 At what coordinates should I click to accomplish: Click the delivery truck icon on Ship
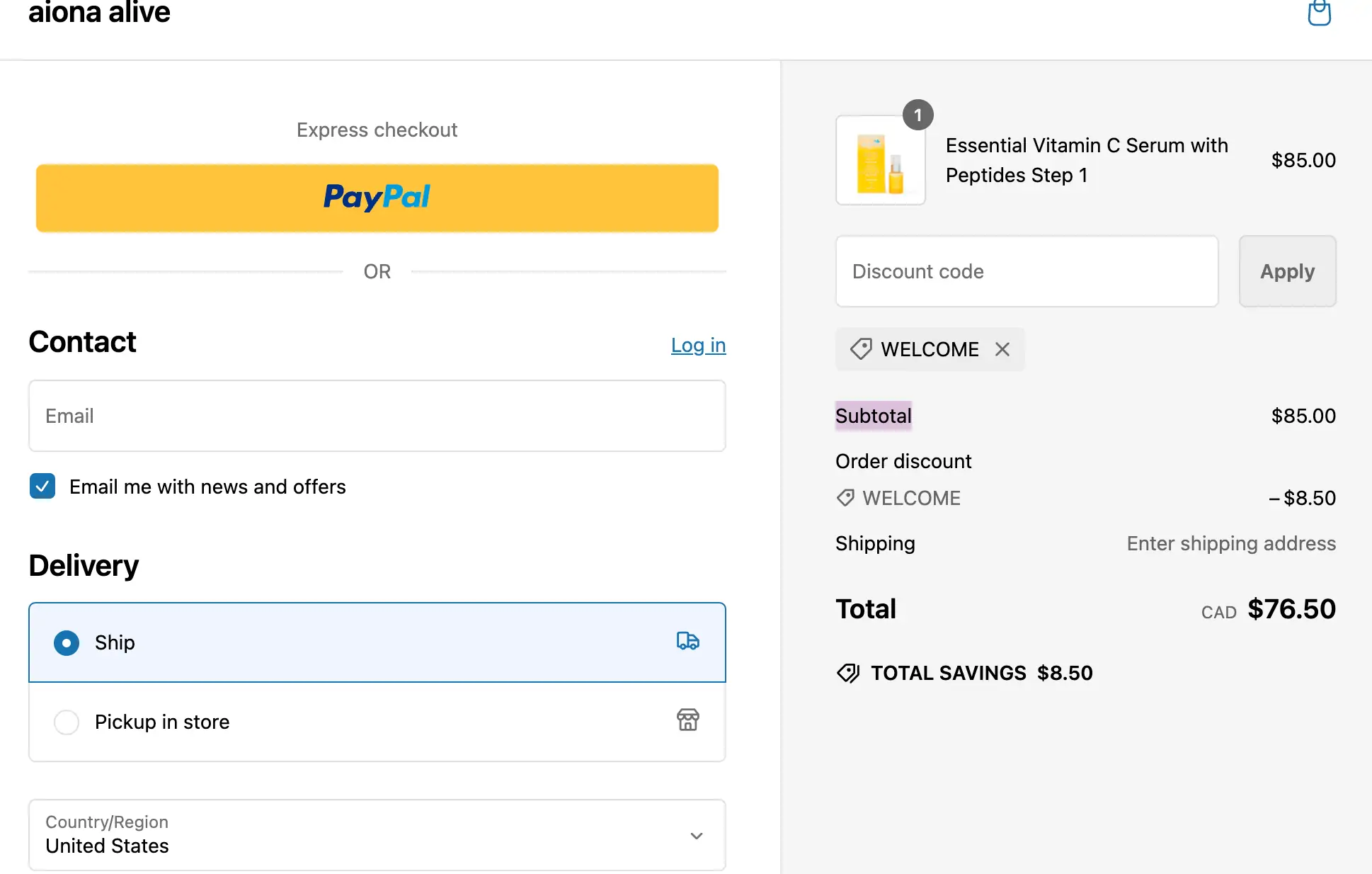tap(687, 641)
